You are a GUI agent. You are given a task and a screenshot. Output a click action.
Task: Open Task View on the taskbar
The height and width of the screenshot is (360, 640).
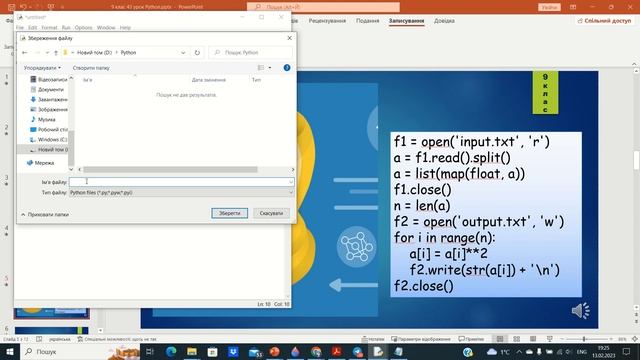[150, 351]
